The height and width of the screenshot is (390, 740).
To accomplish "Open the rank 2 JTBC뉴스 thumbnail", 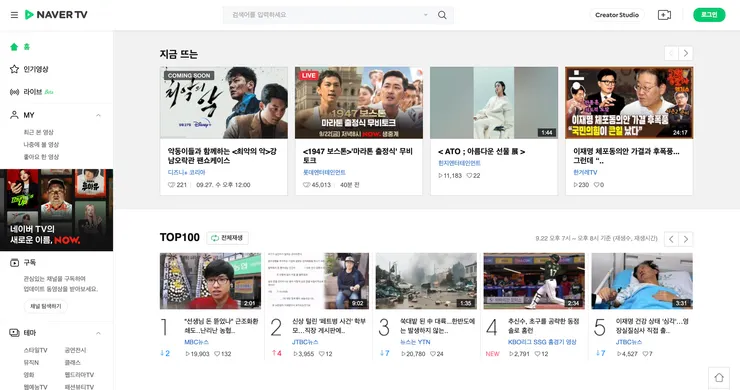I will (x=318, y=281).
